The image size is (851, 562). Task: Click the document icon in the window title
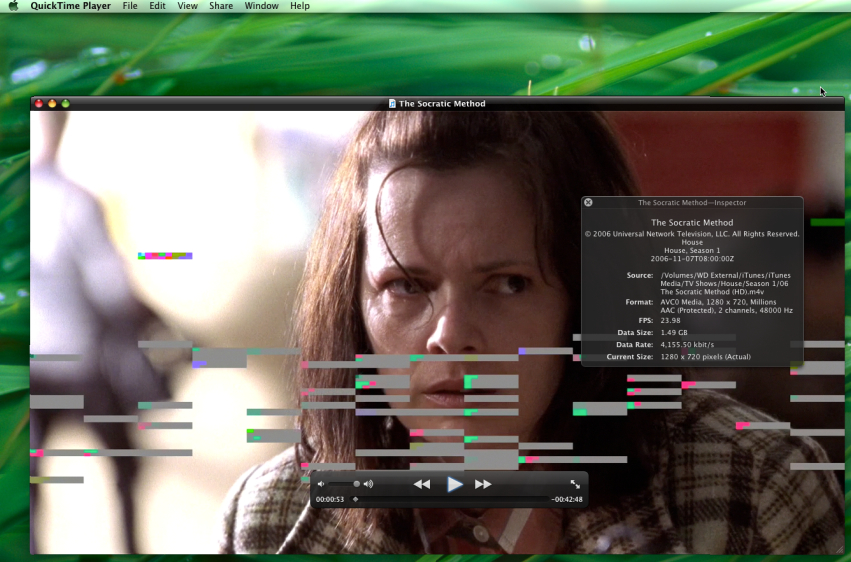tap(392, 104)
